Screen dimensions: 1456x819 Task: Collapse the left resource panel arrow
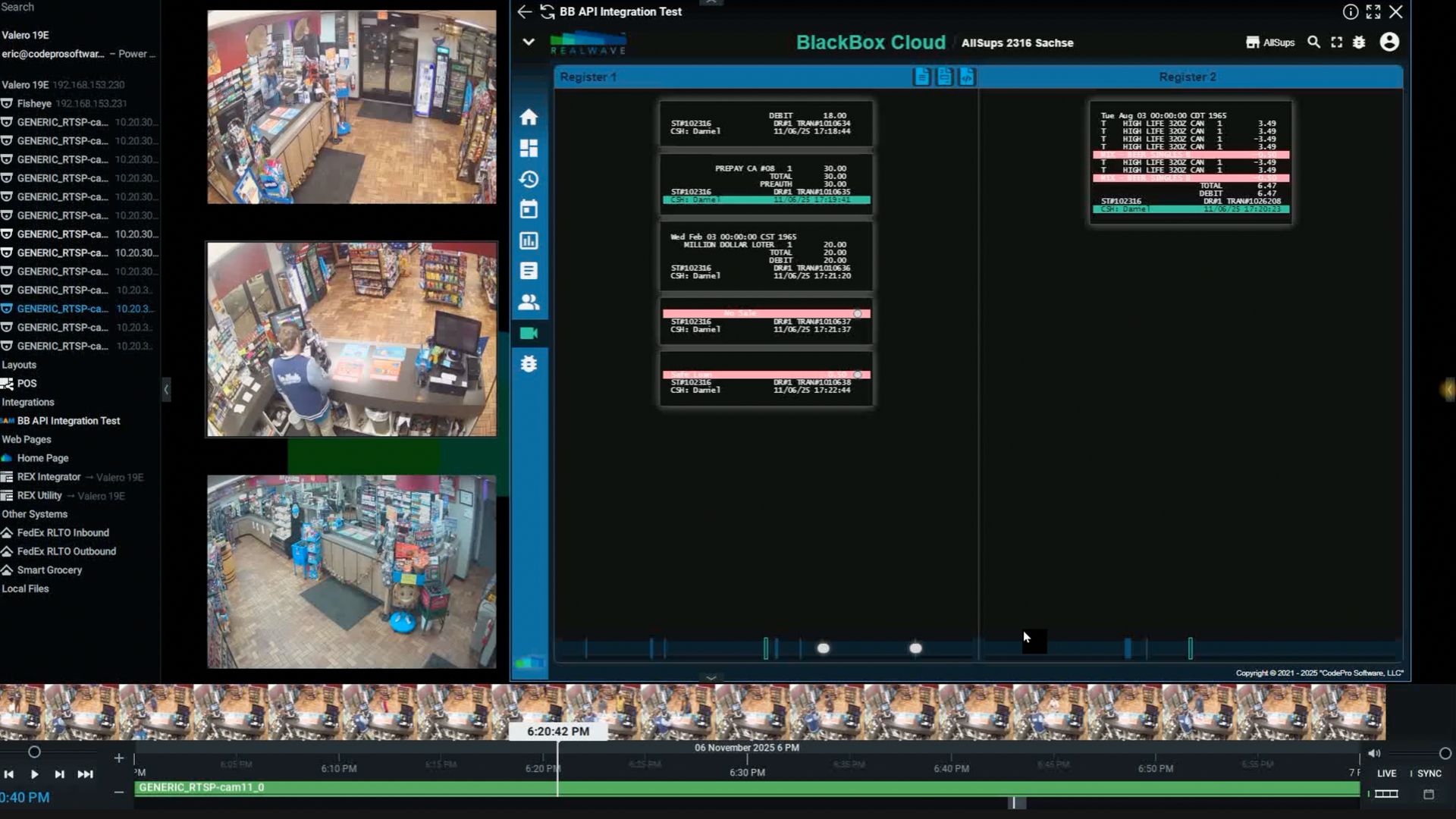[x=166, y=390]
